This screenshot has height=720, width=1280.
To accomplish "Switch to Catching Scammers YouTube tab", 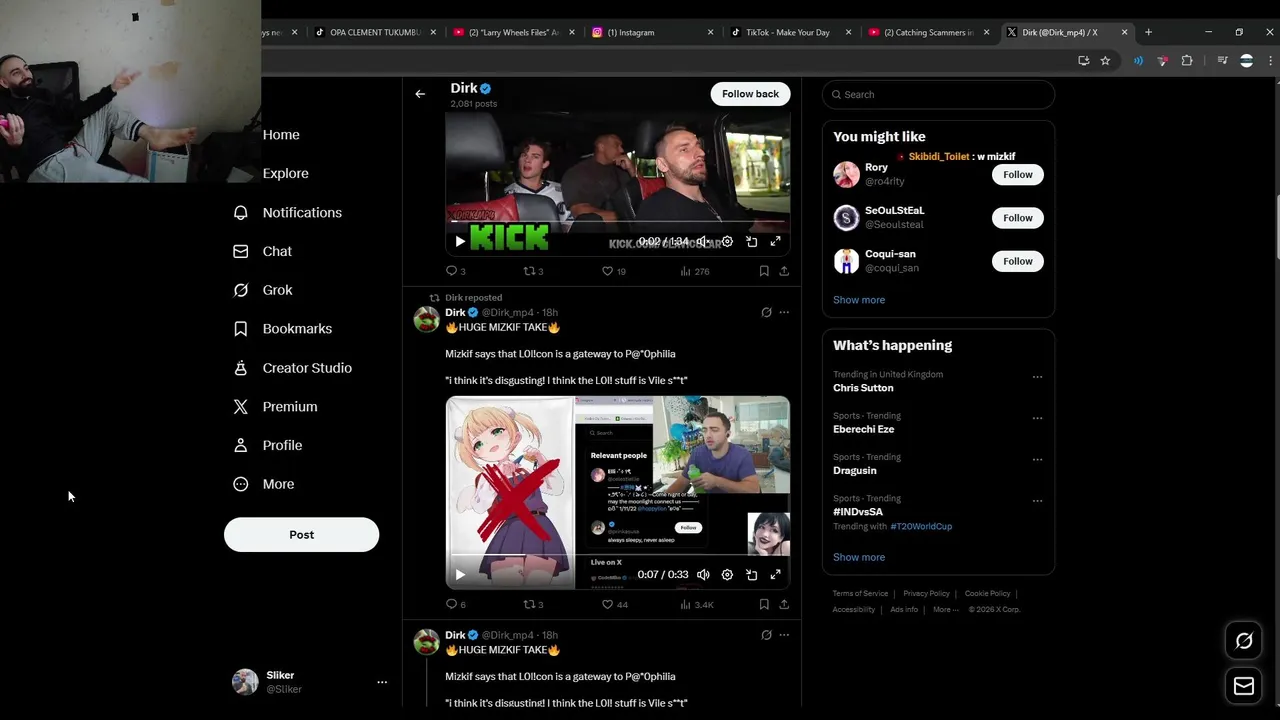I will point(930,32).
